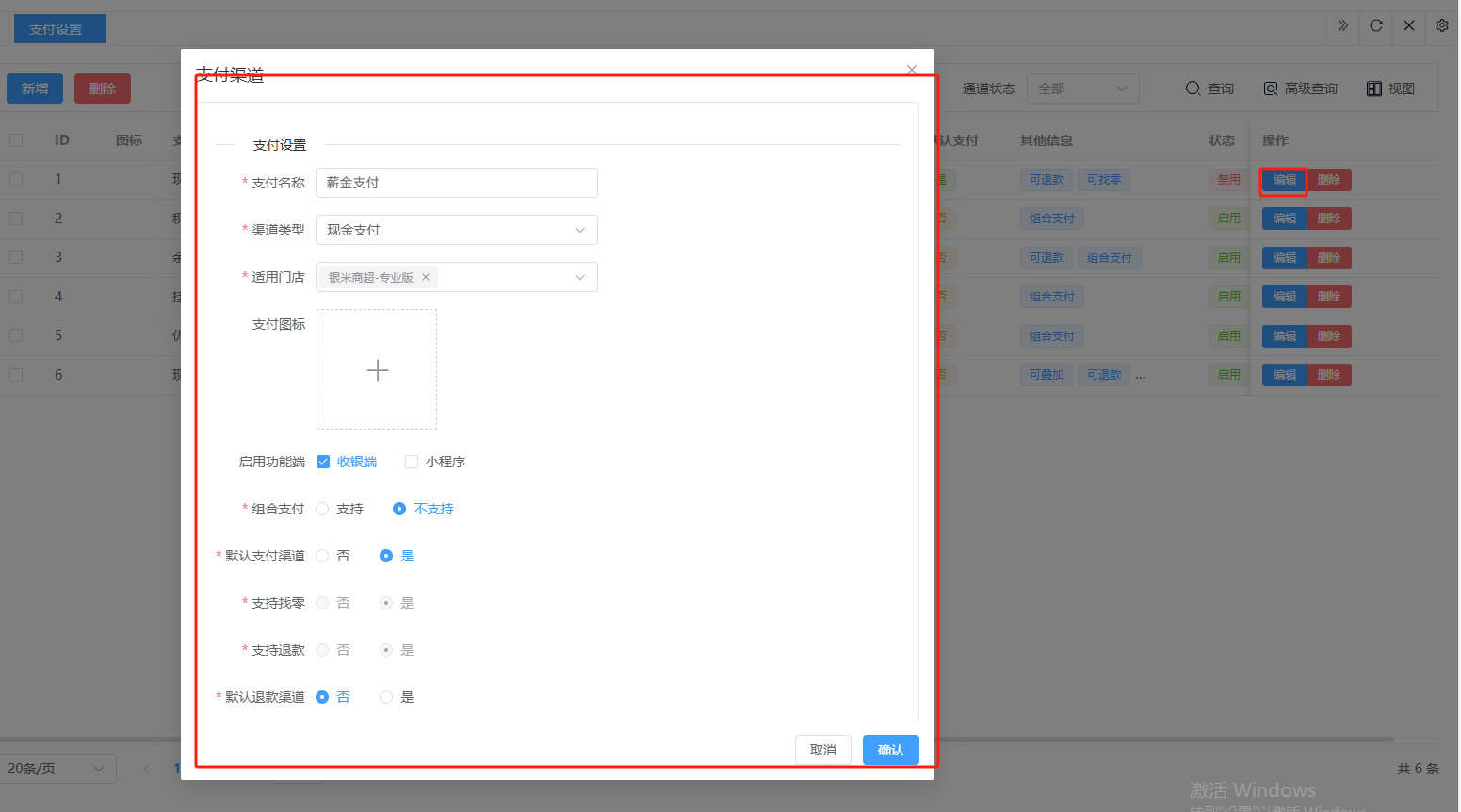Viewport: 1461px width, 812px height.
Task: Open the 视图 view layout option
Action: pyautogui.click(x=1390, y=89)
